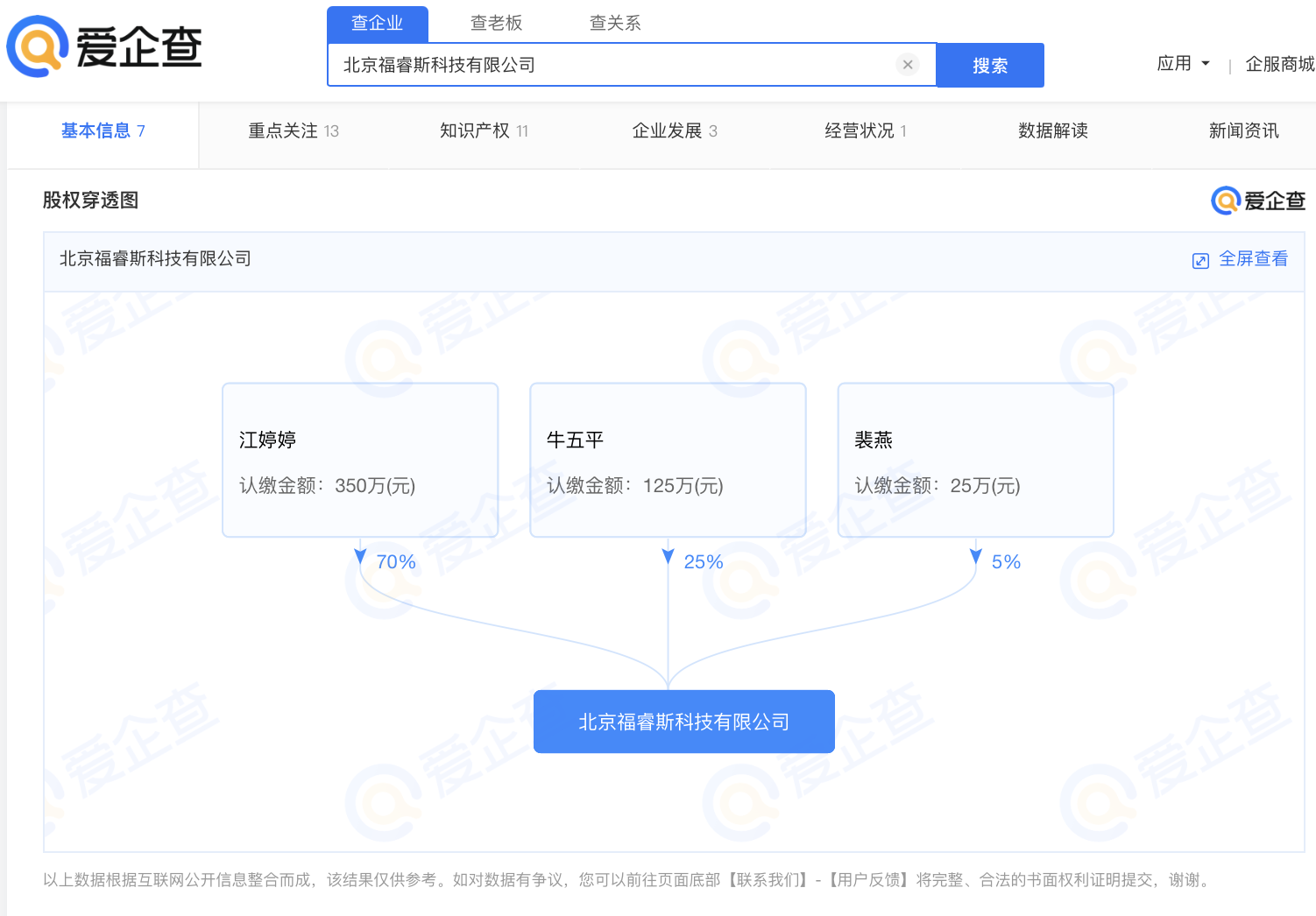Click the 5% share label
The width and height of the screenshot is (1316, 916).
pyautogui.click(x=1007, y=562)
